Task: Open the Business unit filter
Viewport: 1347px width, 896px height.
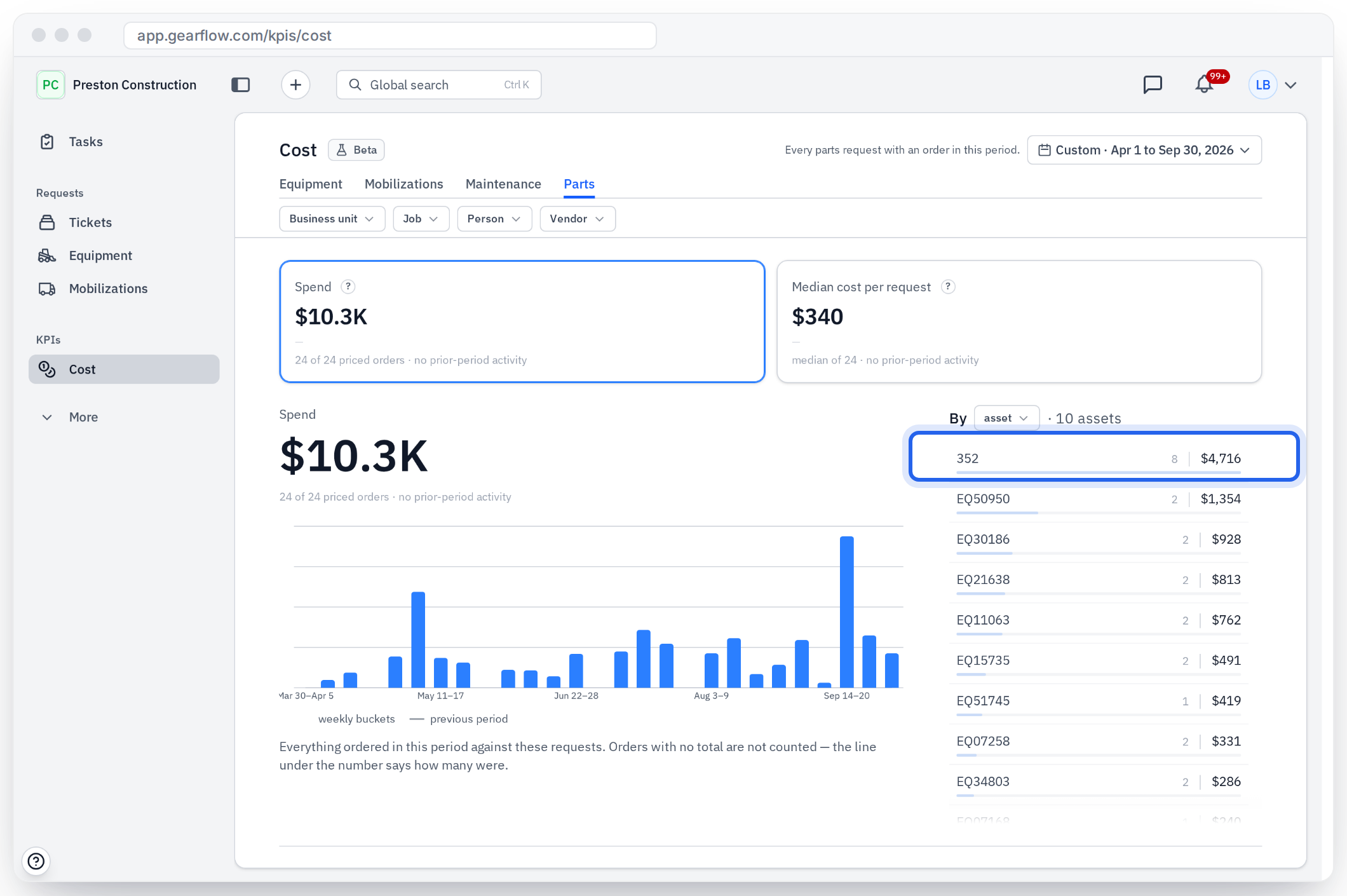Action: [332, 219]
